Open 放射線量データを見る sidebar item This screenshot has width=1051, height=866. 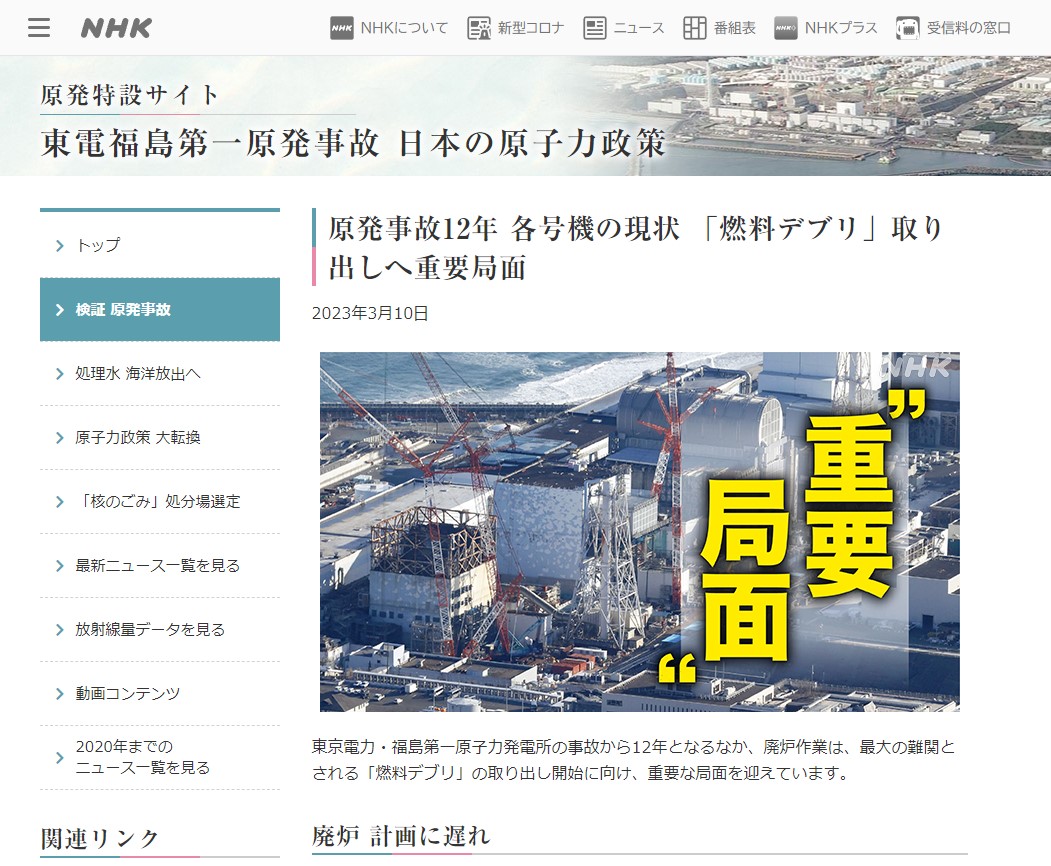pyautogui.click(x=160, y=629)
